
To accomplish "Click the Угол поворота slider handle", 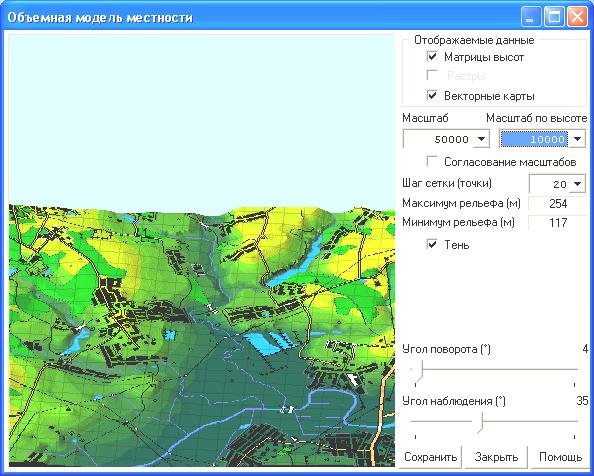I will [x=418, y=371].
